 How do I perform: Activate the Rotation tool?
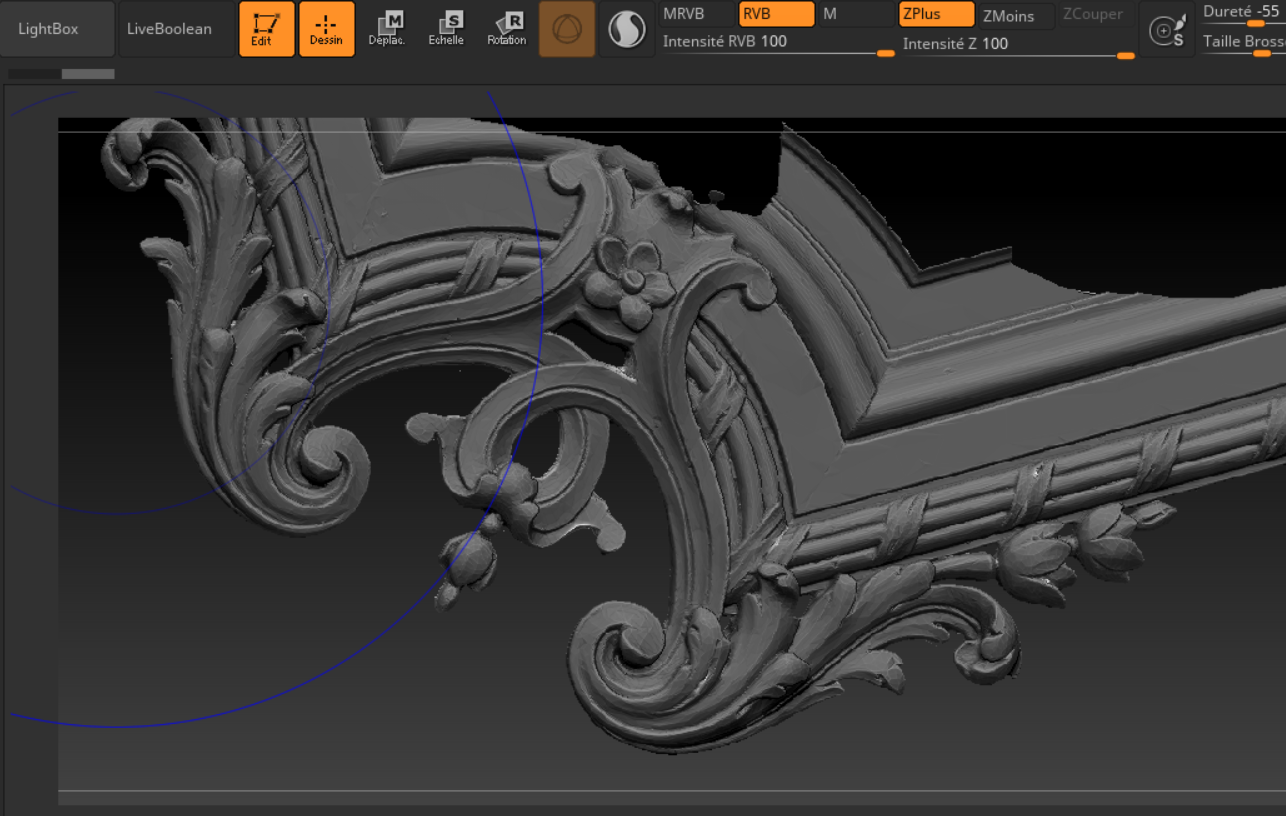pos(506,29)
